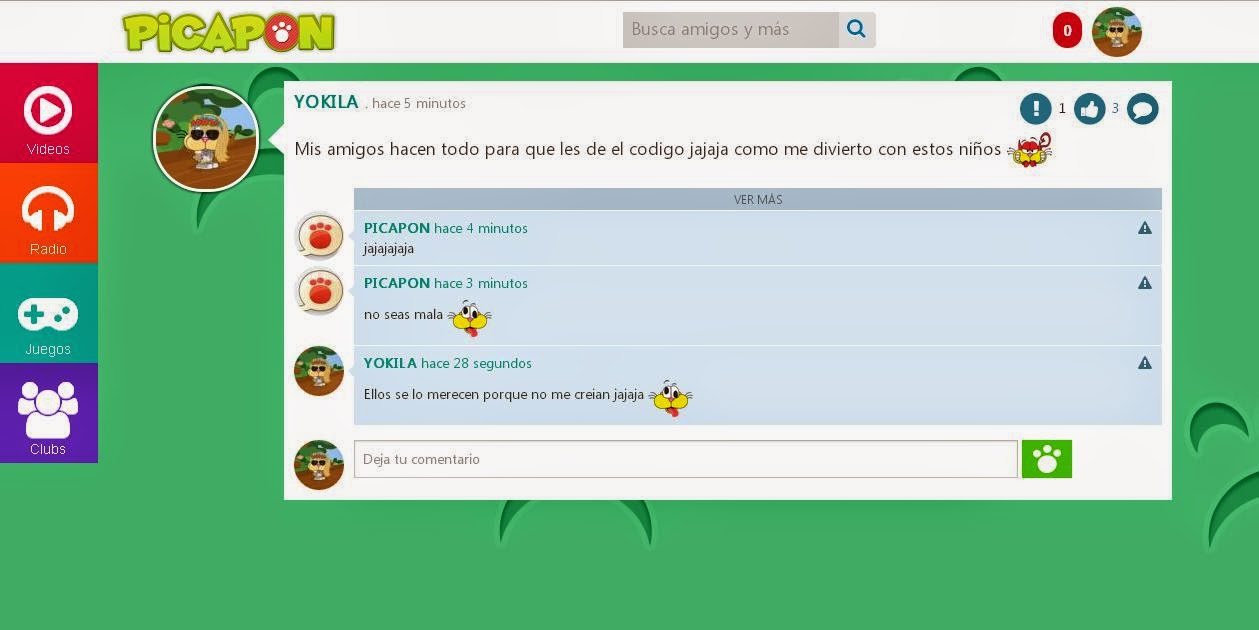Click the 'Deja tu comentario' input field
Screen dimensions: 1259x630
[686, 459]
